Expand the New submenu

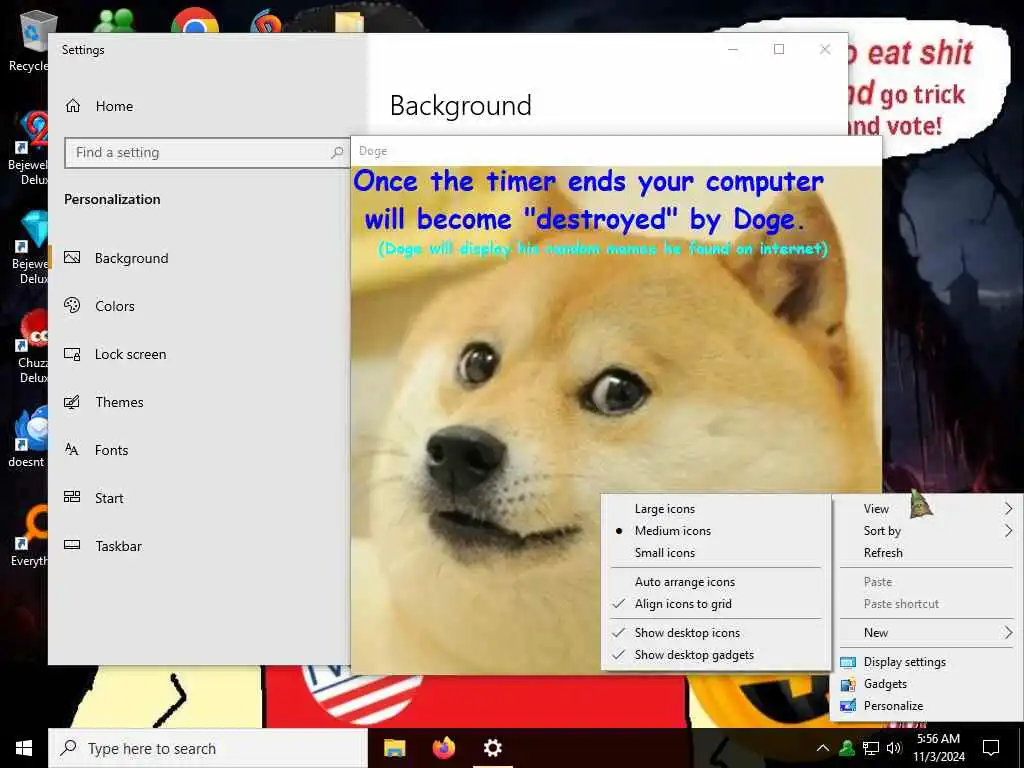pyautogui.click(x=927, y=633)
